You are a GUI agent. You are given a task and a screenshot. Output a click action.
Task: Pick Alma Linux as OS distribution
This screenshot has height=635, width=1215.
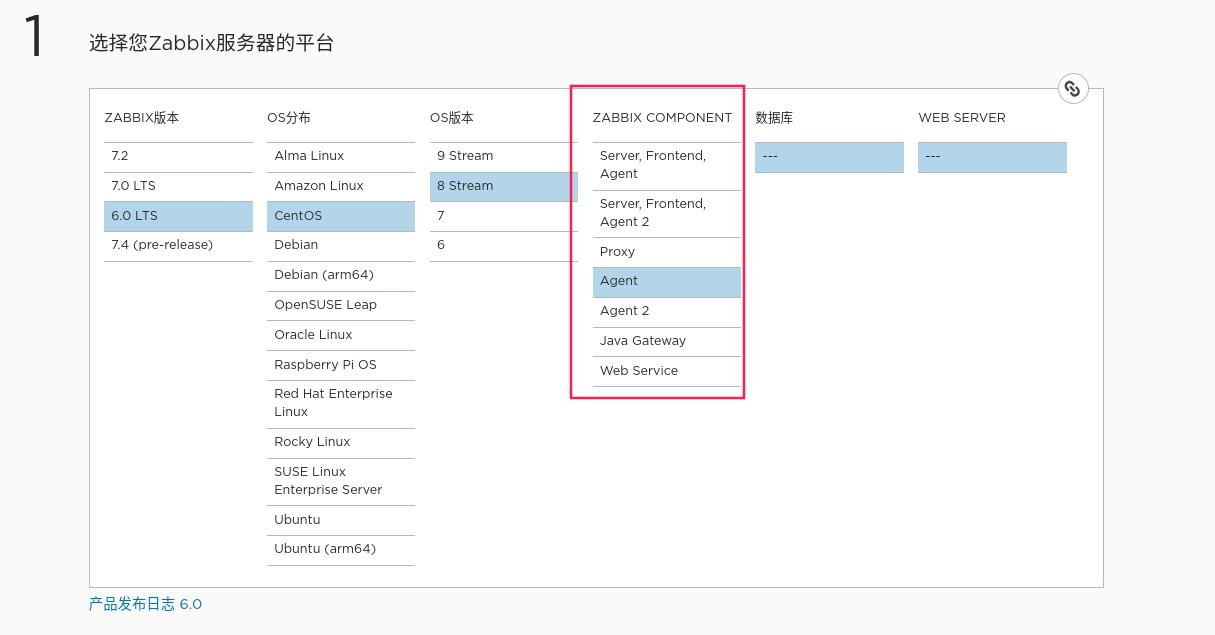341,157
